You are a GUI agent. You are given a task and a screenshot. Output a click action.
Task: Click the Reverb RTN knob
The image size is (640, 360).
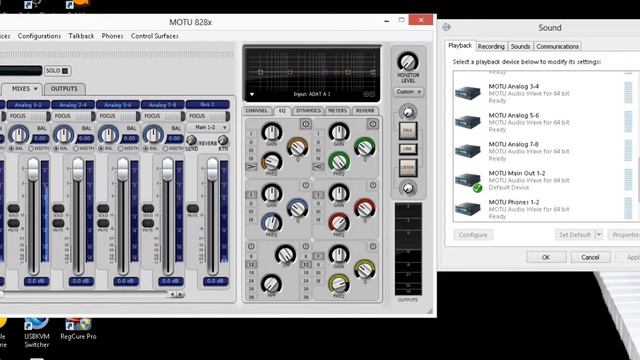[x=223, y=140]
